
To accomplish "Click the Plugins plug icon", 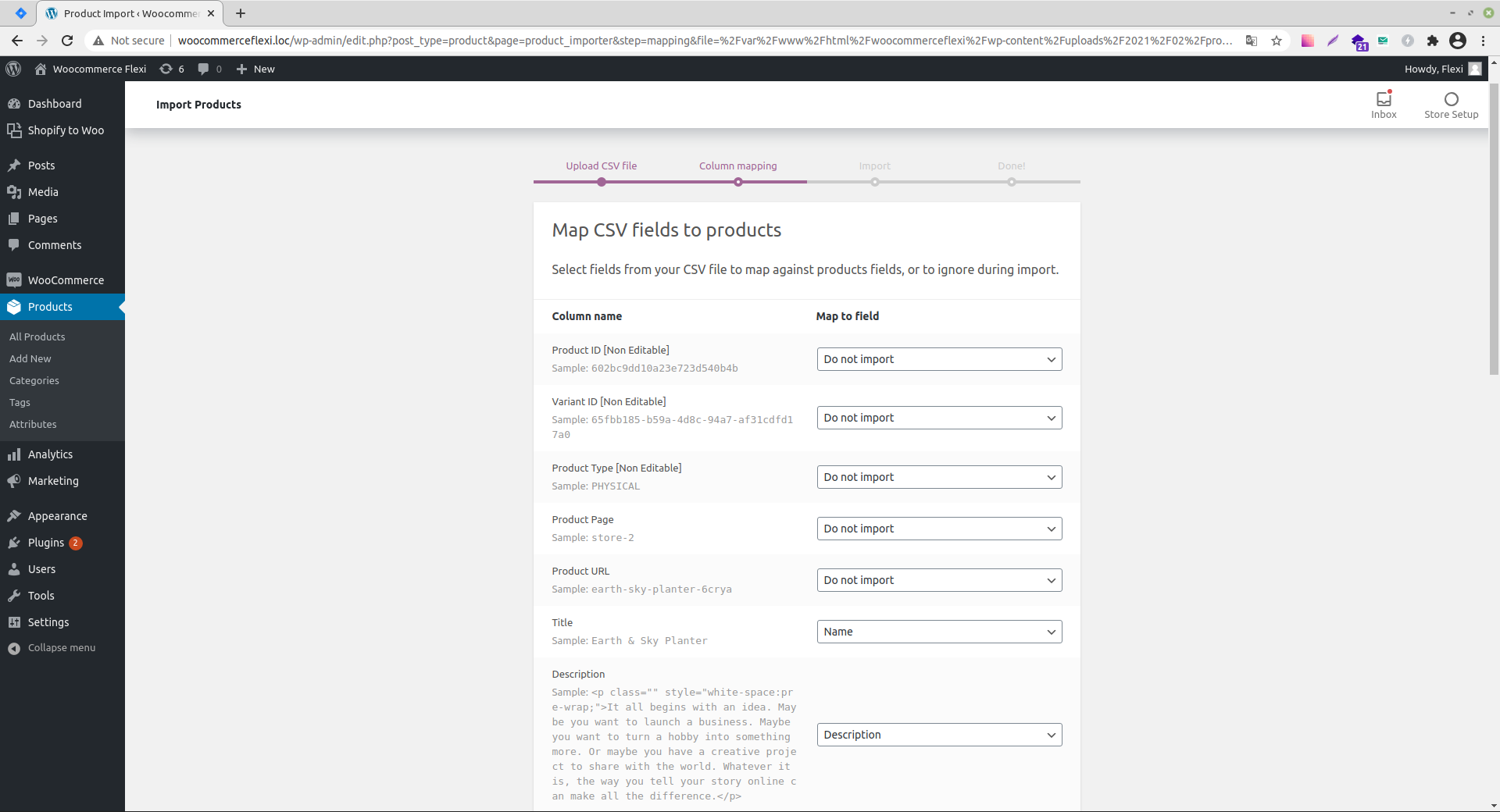I will [14, 543].
